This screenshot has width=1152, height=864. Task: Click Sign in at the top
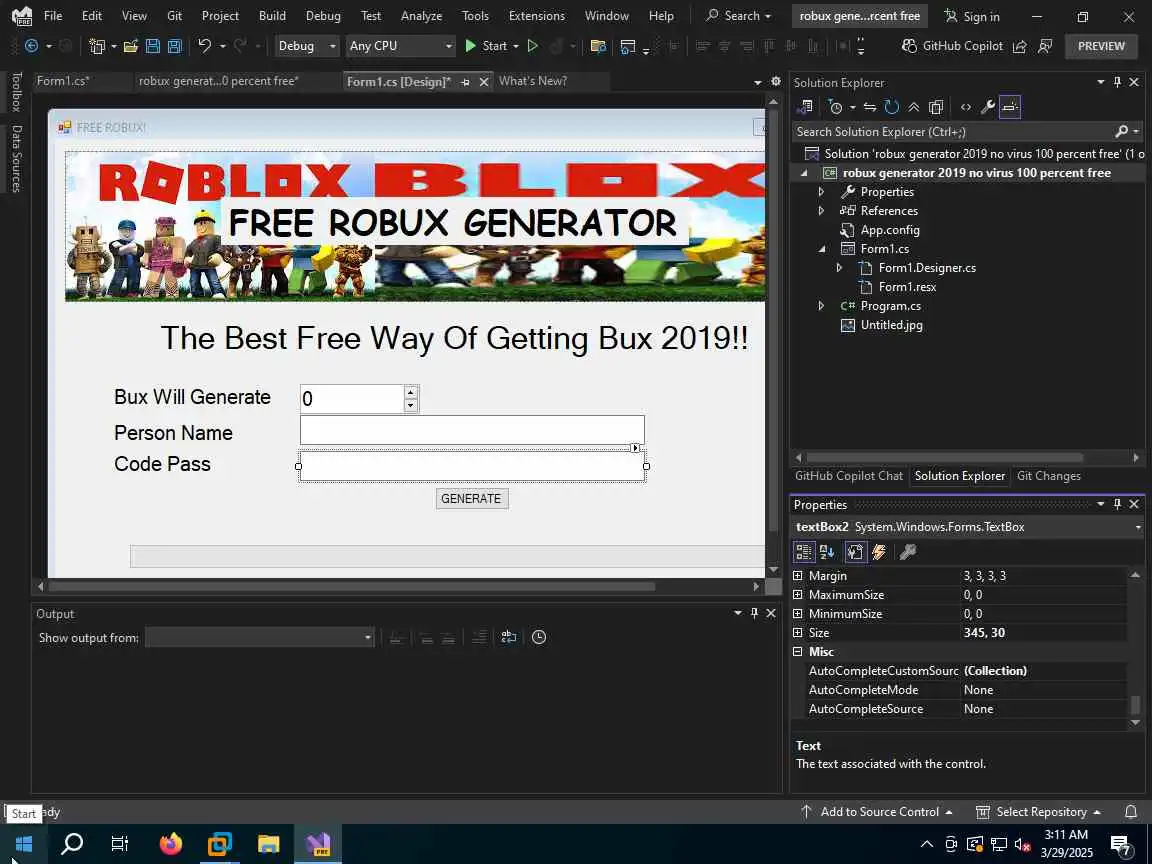click(x=972, y=16)
